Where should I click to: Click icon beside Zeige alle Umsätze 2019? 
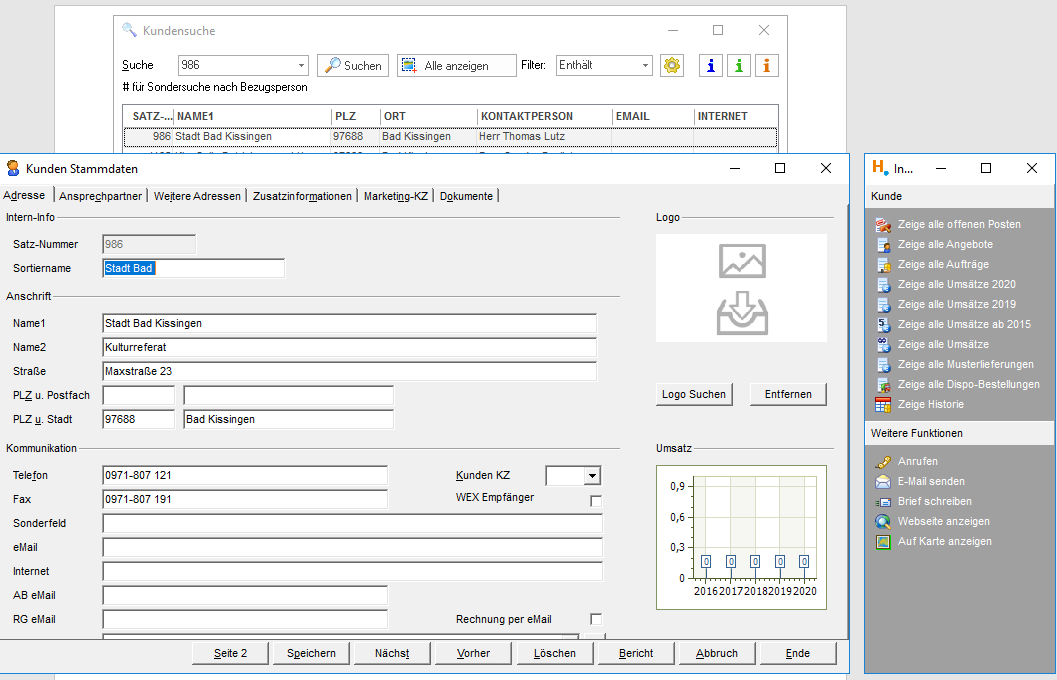click(883, 305)
